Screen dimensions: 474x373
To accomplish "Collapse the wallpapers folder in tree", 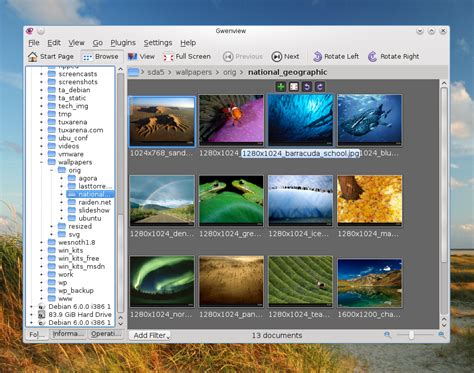I will click(x=41, y=162).
